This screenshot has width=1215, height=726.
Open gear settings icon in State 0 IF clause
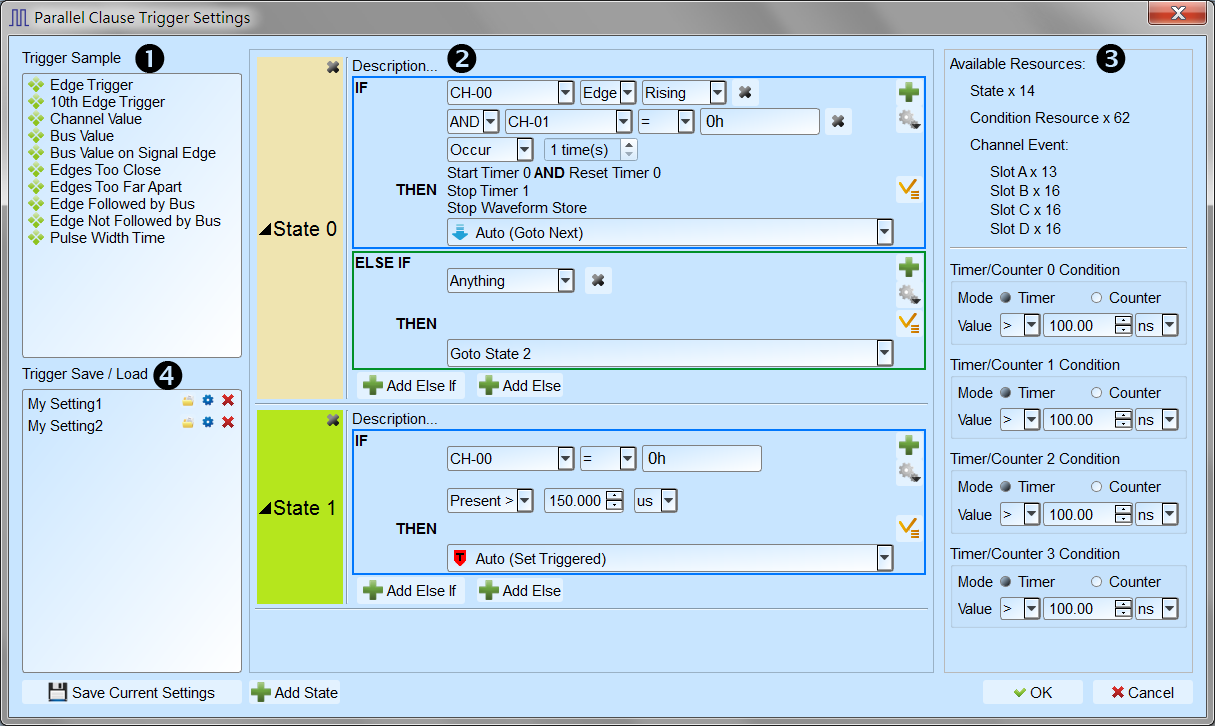point(908,121)
